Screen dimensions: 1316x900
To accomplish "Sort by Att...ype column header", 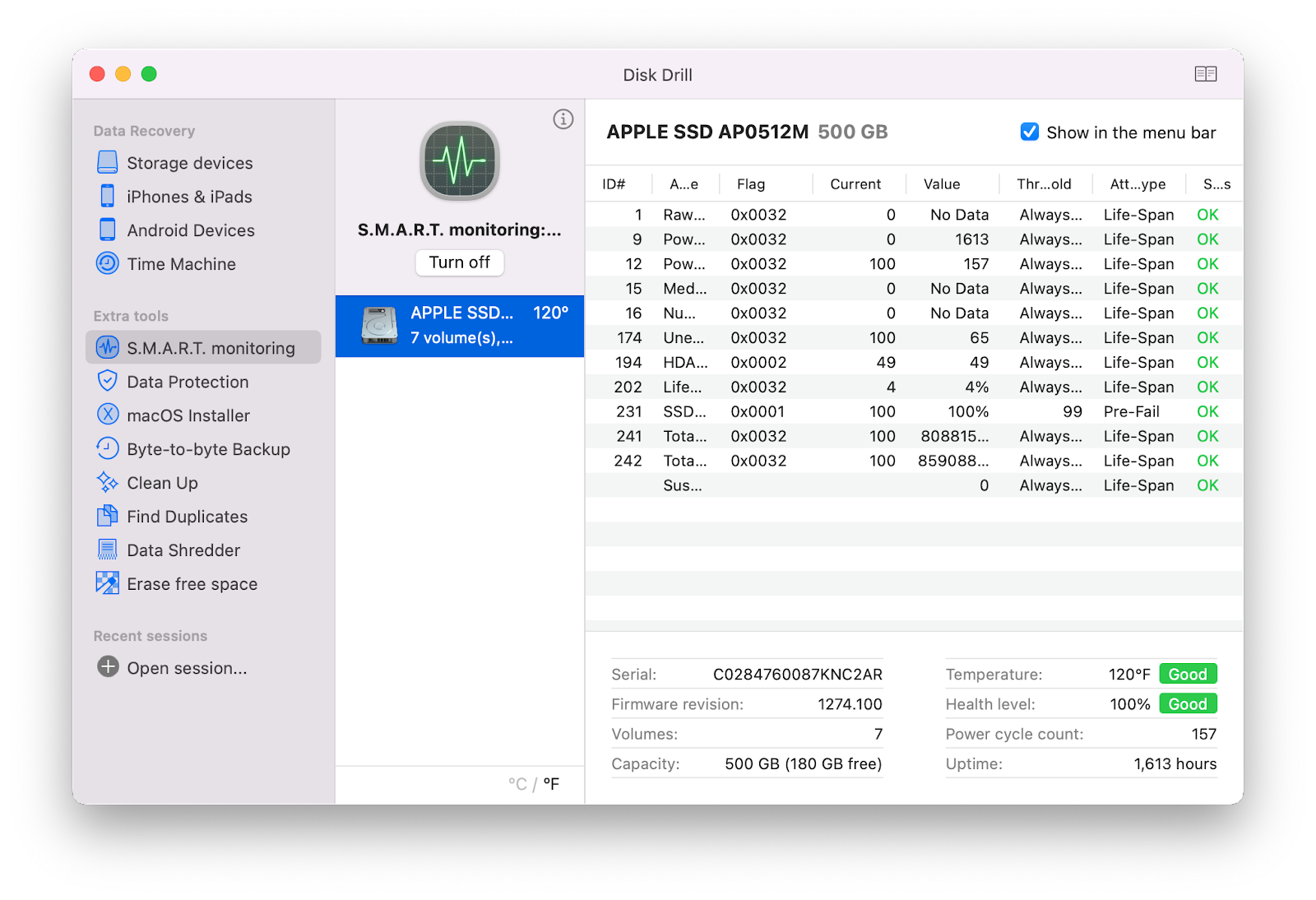I will coord(1139,184).
